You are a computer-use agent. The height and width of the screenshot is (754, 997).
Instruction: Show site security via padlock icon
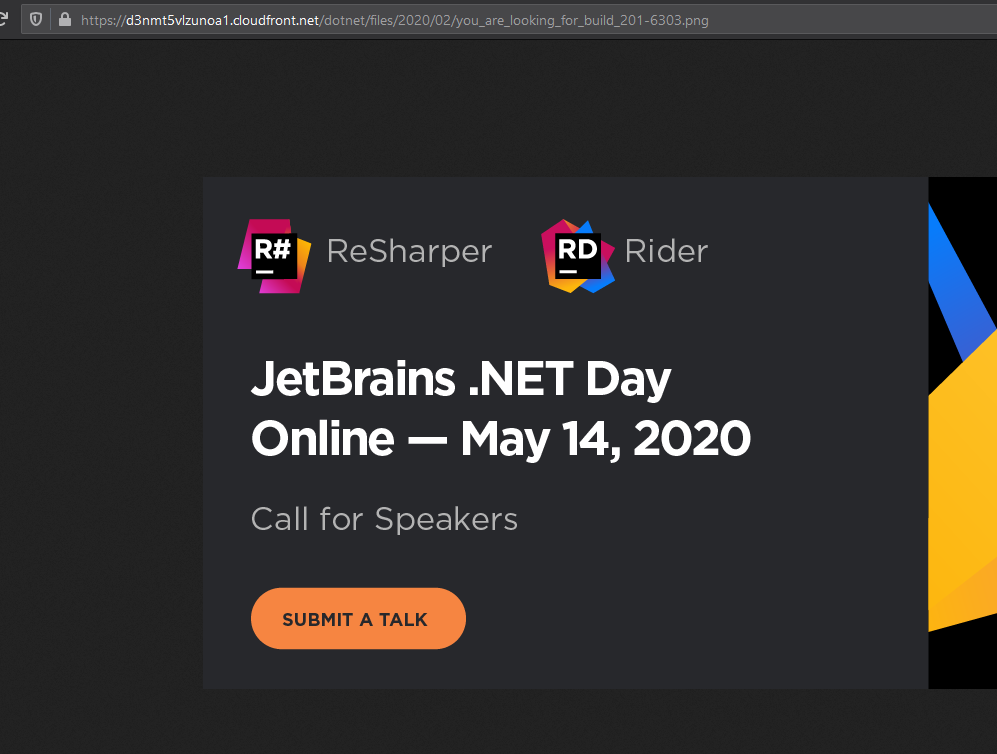pos(64,20)
